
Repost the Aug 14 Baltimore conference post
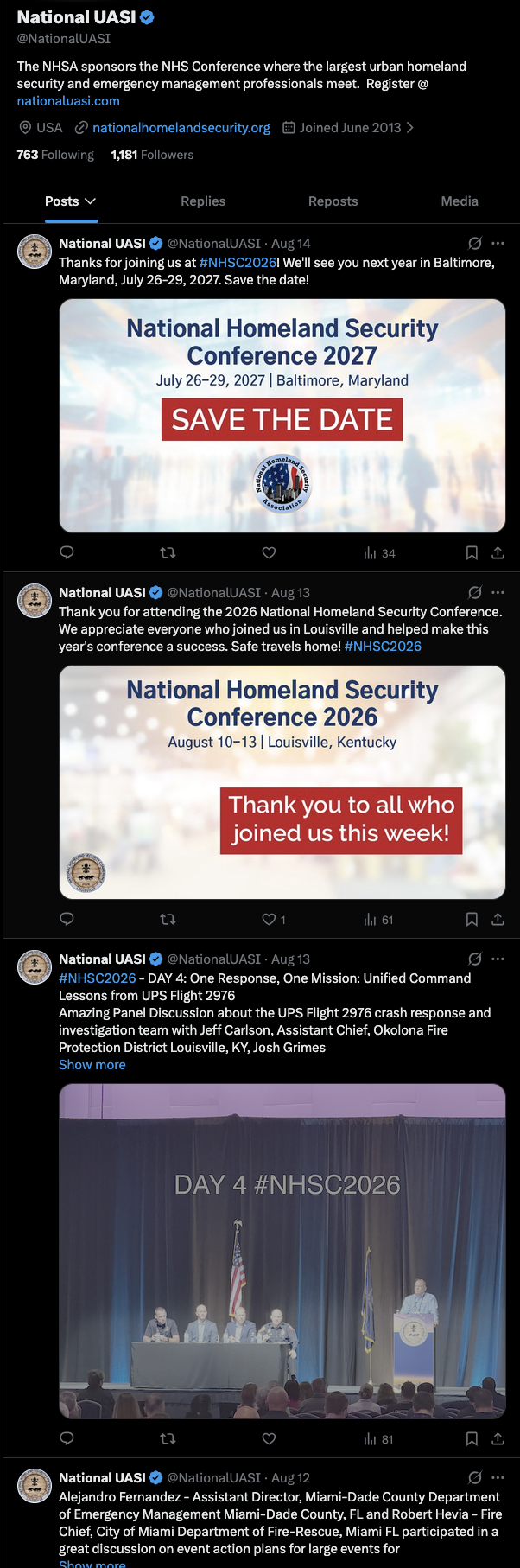pos(168,552)
